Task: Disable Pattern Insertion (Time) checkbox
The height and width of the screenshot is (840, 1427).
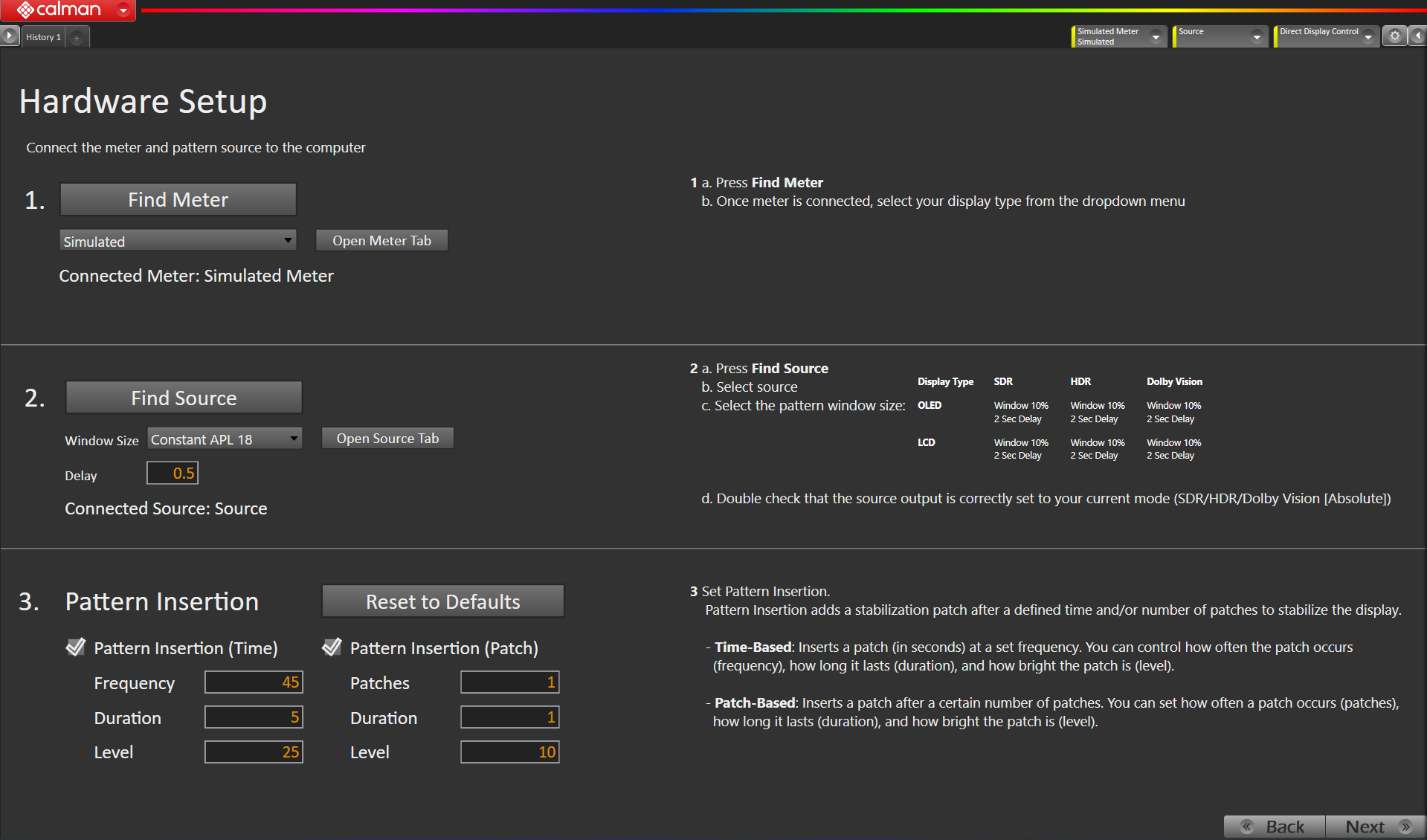Action: (76, 647)
